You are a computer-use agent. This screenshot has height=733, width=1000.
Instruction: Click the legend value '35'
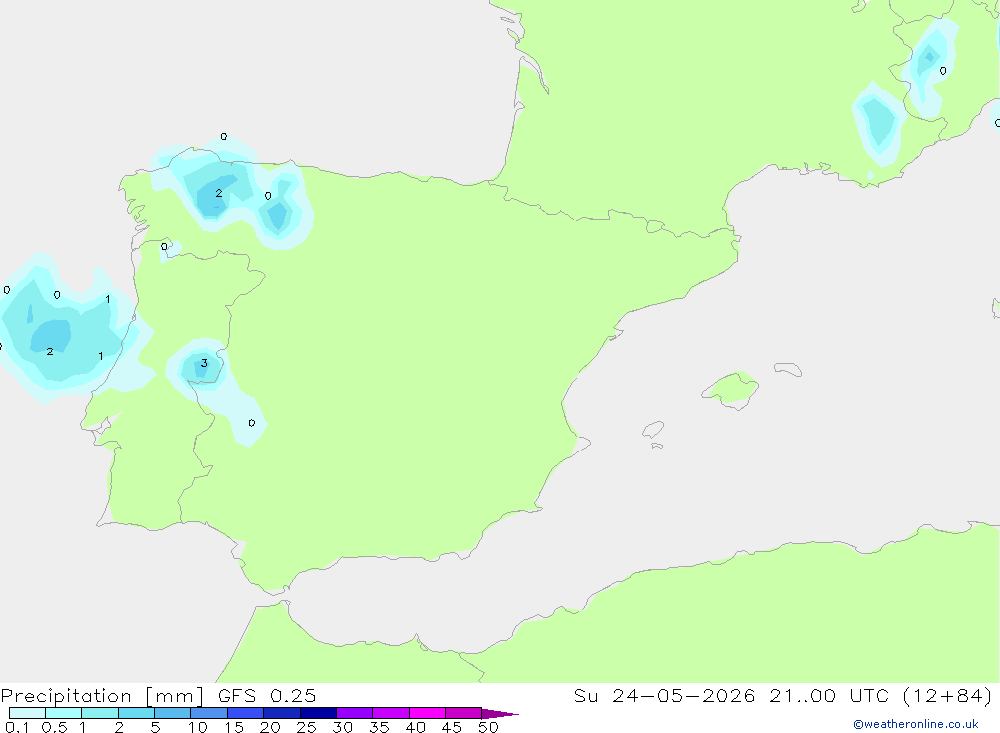click(379, 727)
